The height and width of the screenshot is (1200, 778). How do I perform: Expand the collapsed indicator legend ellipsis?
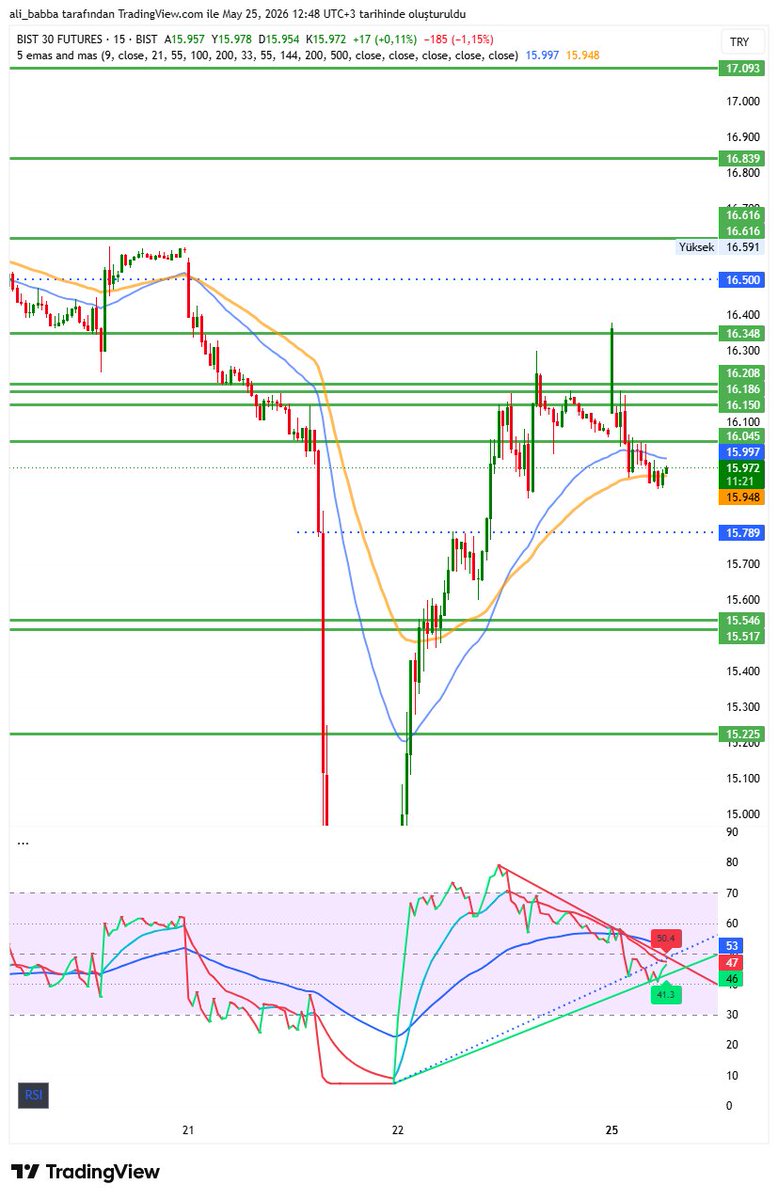[23, 842]
